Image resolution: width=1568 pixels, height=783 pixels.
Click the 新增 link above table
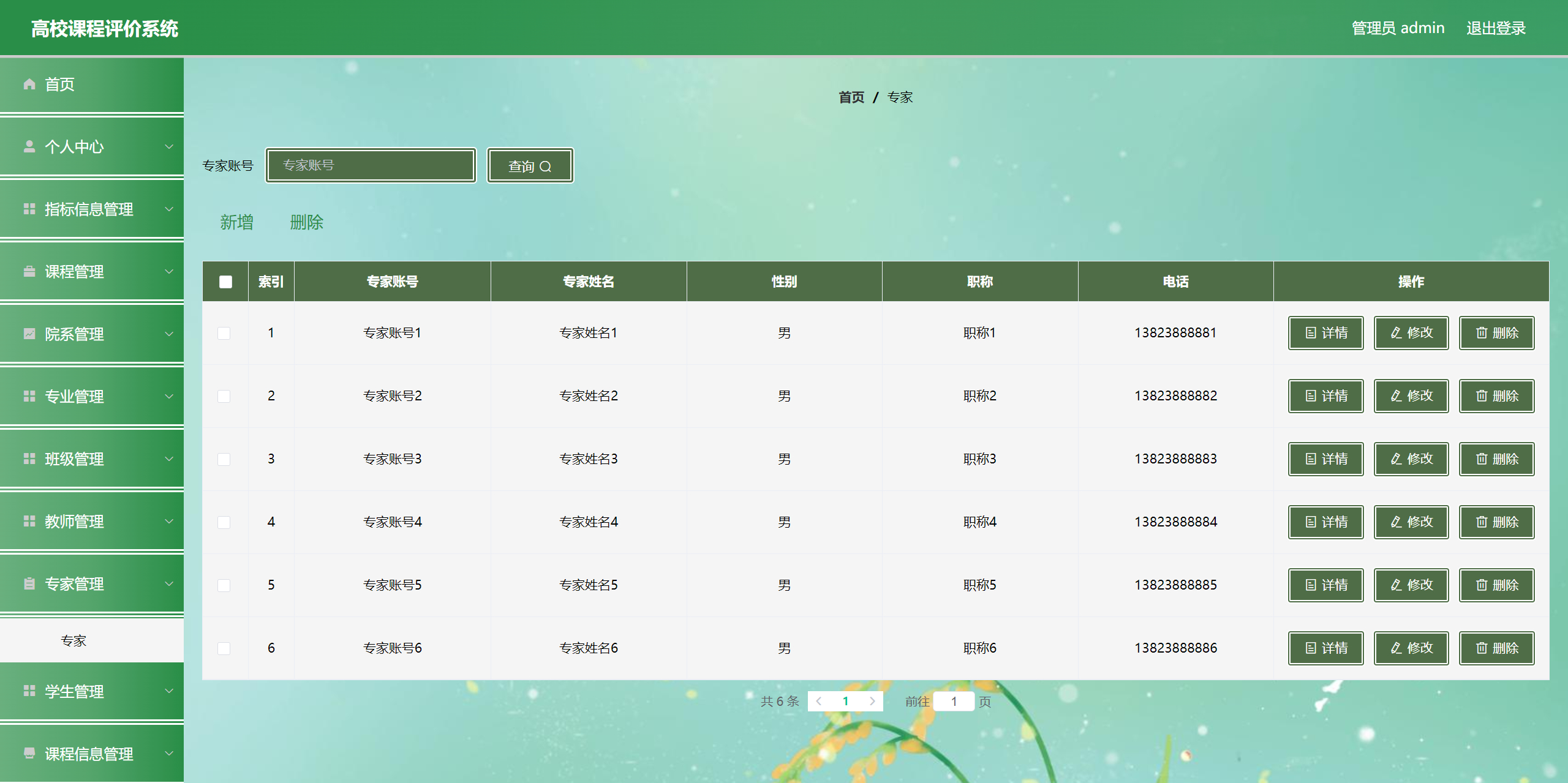(x=236, y=222)
